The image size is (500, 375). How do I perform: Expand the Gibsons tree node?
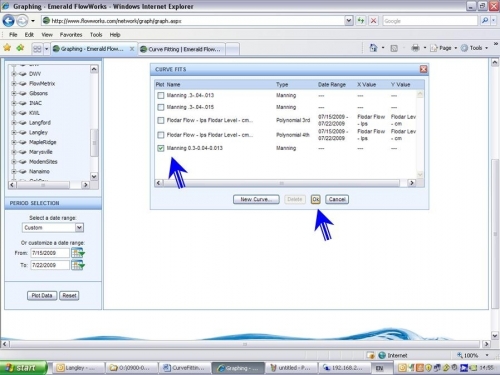[x=14, y=93]
